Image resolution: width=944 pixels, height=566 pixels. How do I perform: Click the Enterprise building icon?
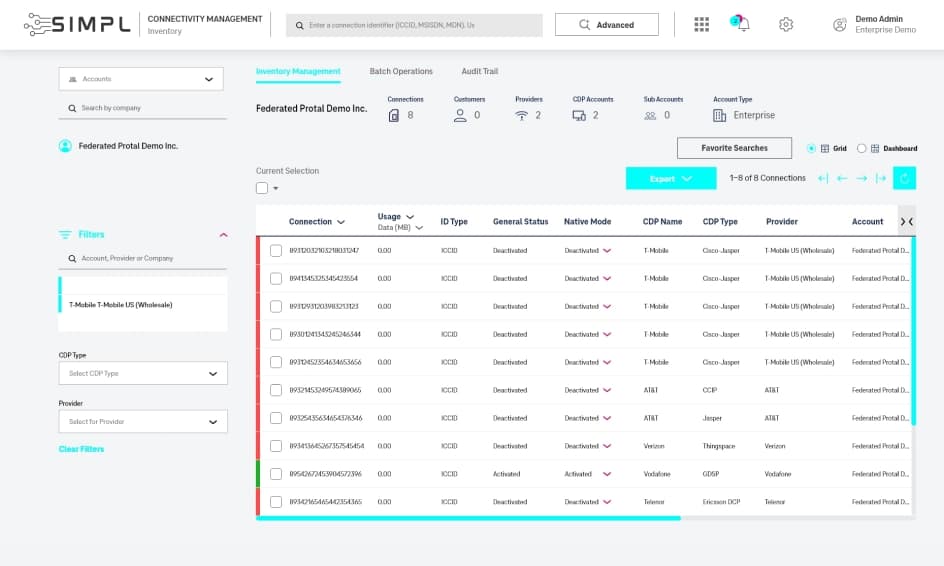coord(719,116)
